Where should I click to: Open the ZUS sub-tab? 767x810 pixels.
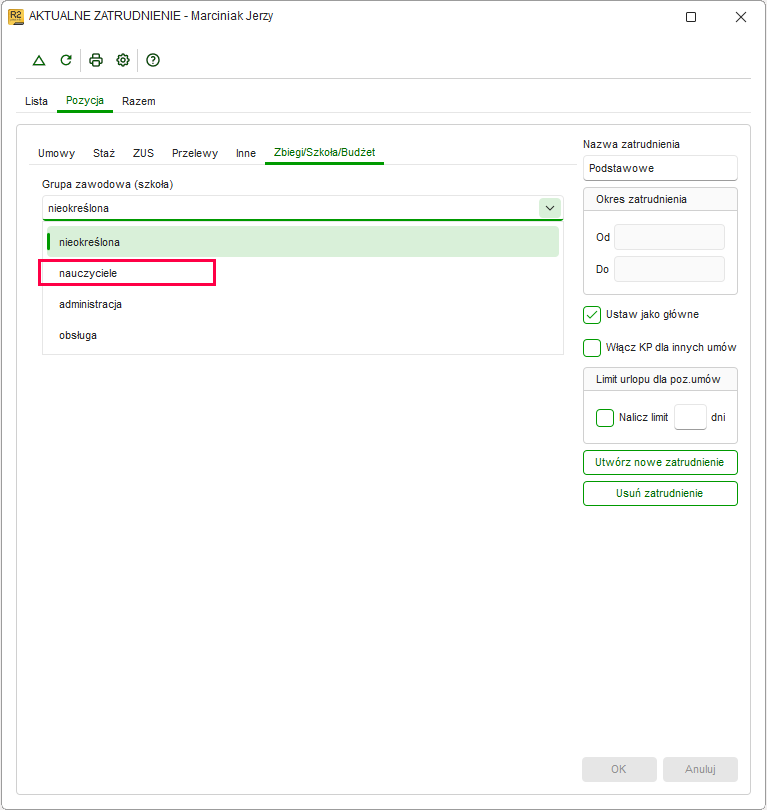point(143,153)
